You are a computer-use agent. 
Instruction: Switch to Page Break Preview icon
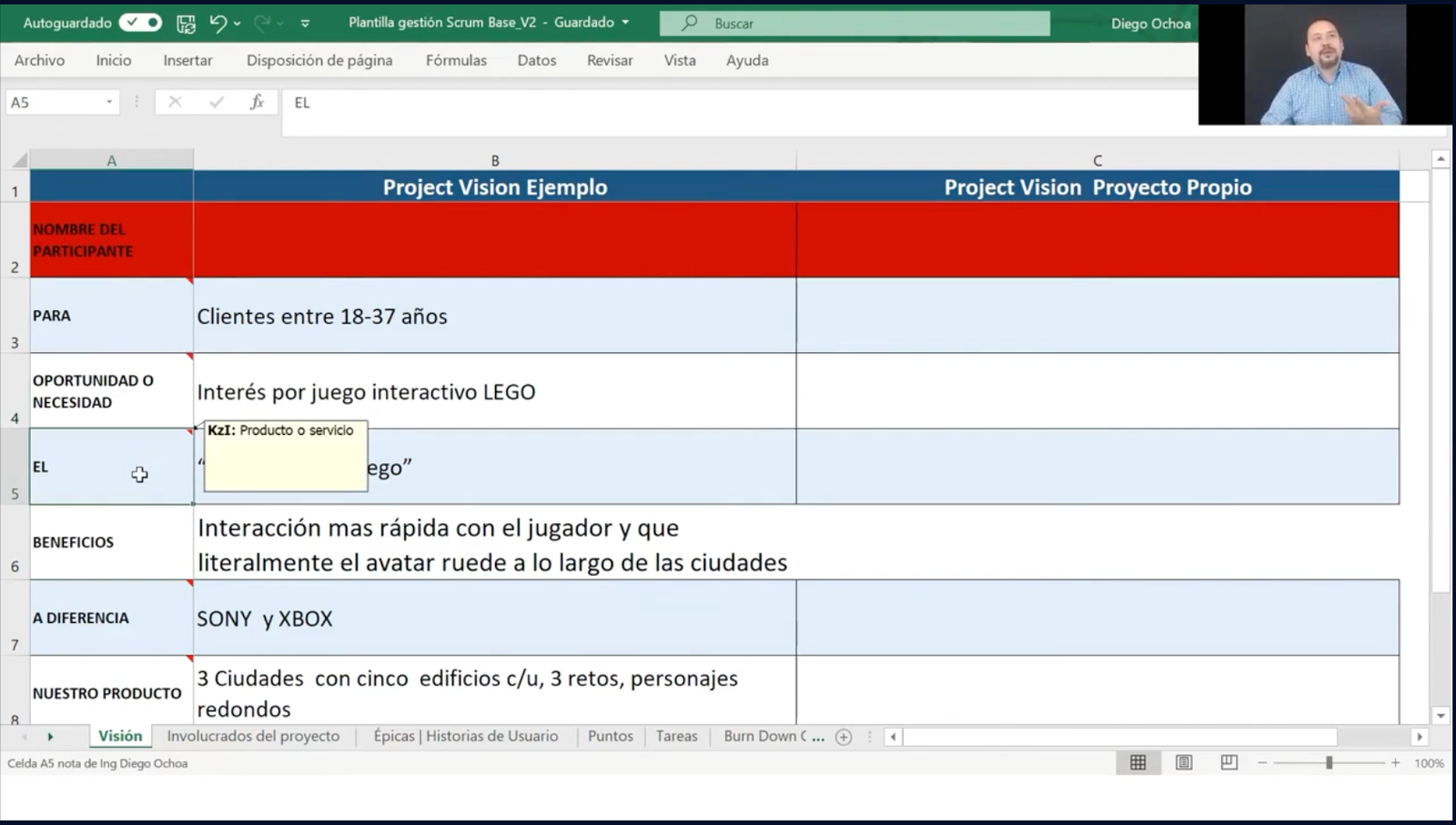(x=1228, y=763)
